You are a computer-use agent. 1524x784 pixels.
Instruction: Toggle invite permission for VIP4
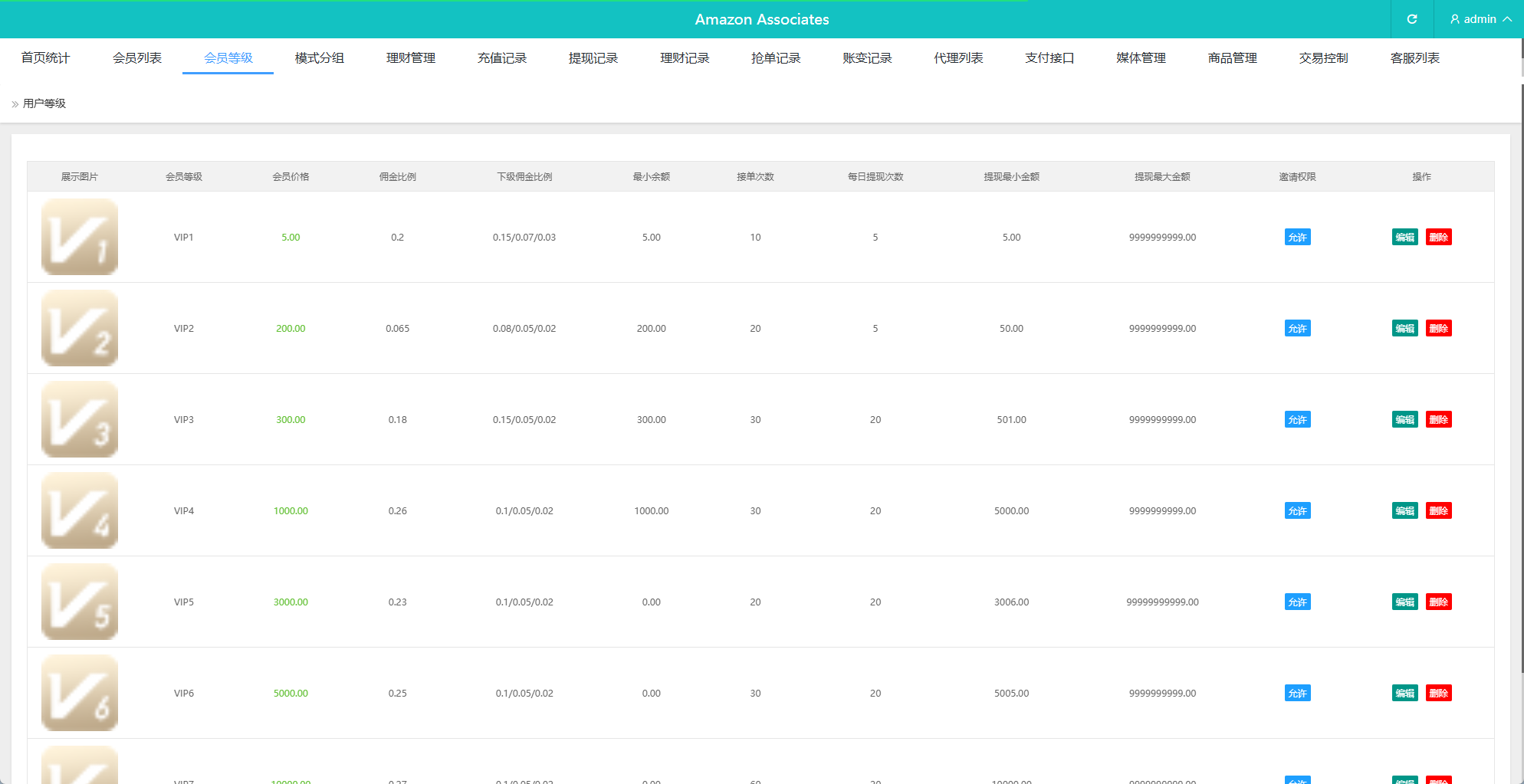click(x=1297, y=510)
